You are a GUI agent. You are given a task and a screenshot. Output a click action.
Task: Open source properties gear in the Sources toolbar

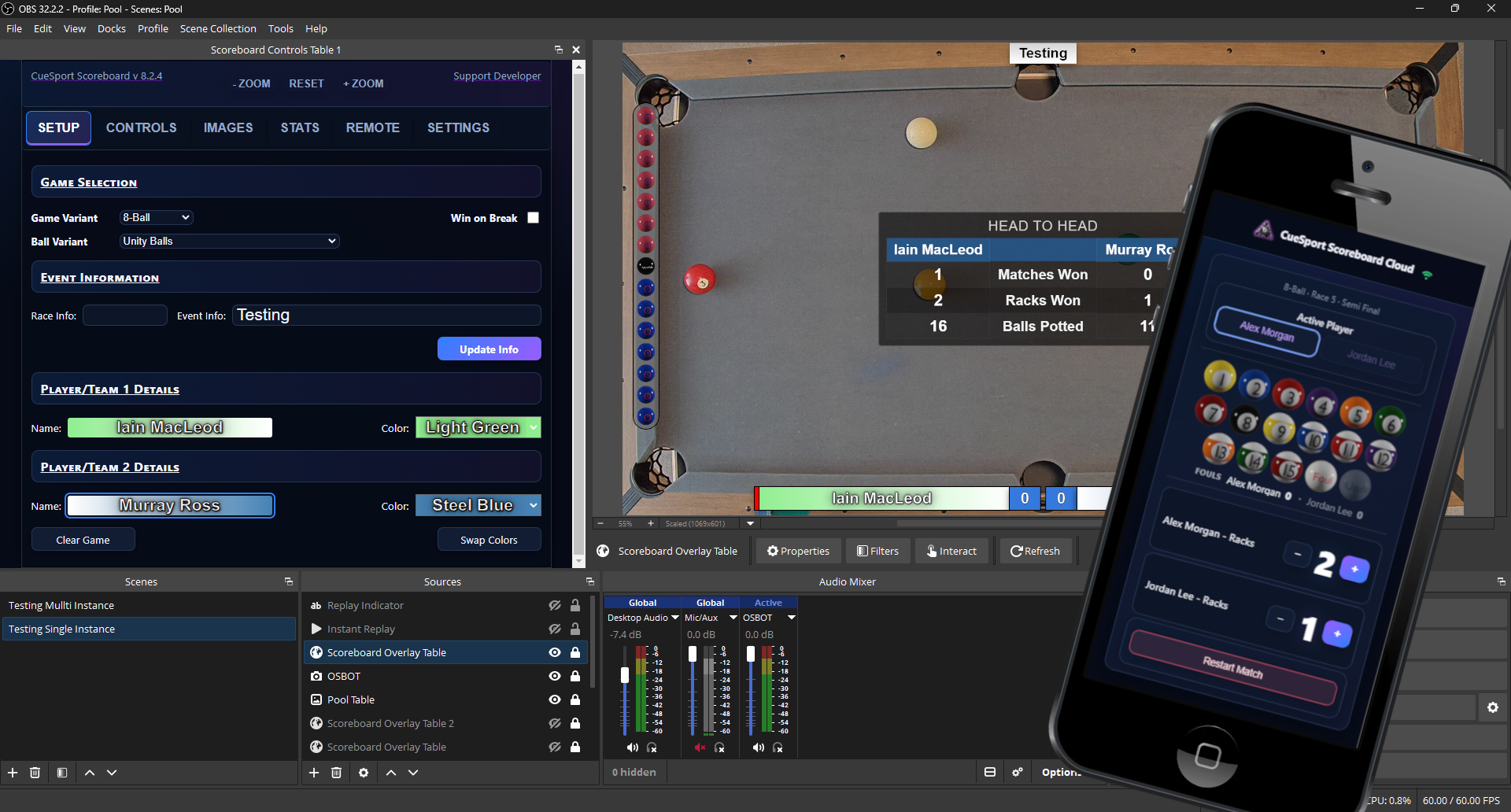pos(364,773)
